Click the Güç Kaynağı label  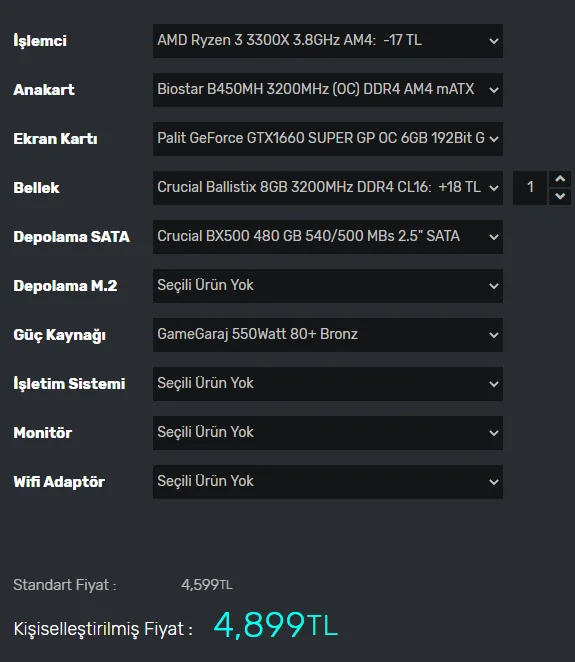pyautogui.click(x=60, y=335)
